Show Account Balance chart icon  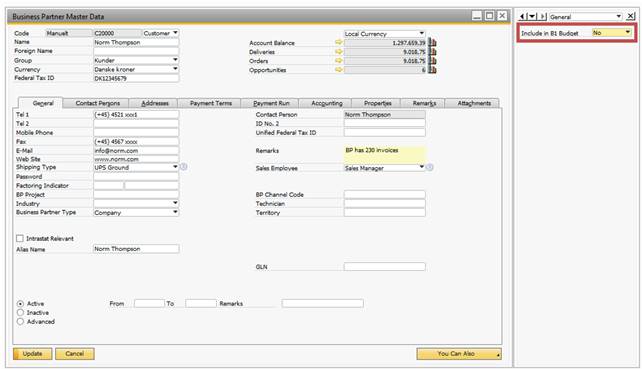coord(432,42)
